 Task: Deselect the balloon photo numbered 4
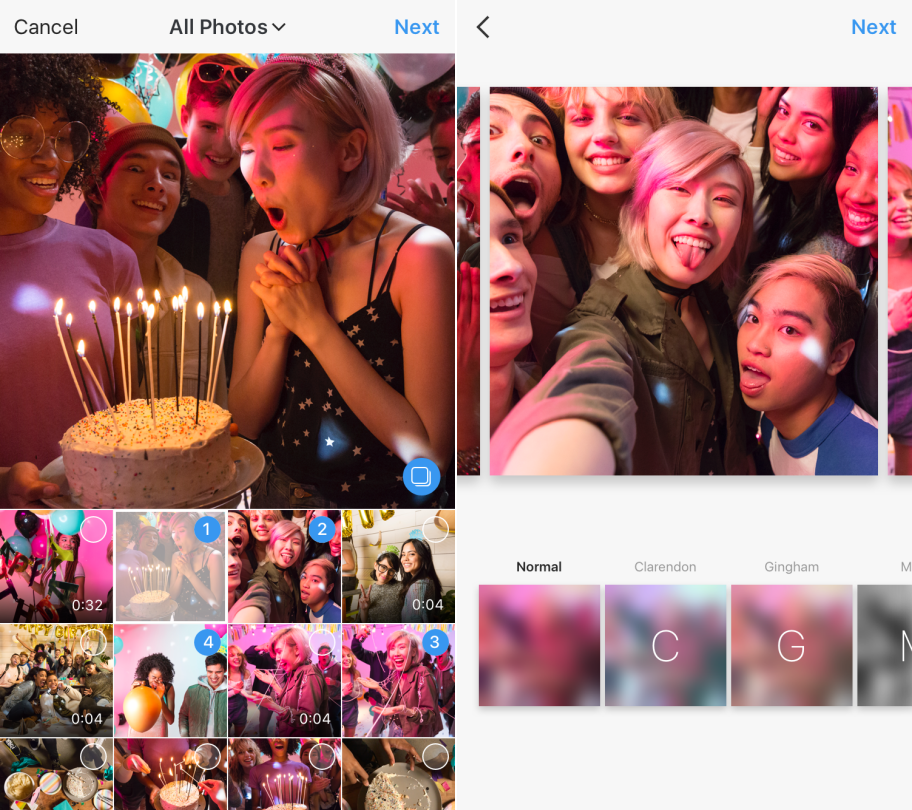tap(207, 643)
